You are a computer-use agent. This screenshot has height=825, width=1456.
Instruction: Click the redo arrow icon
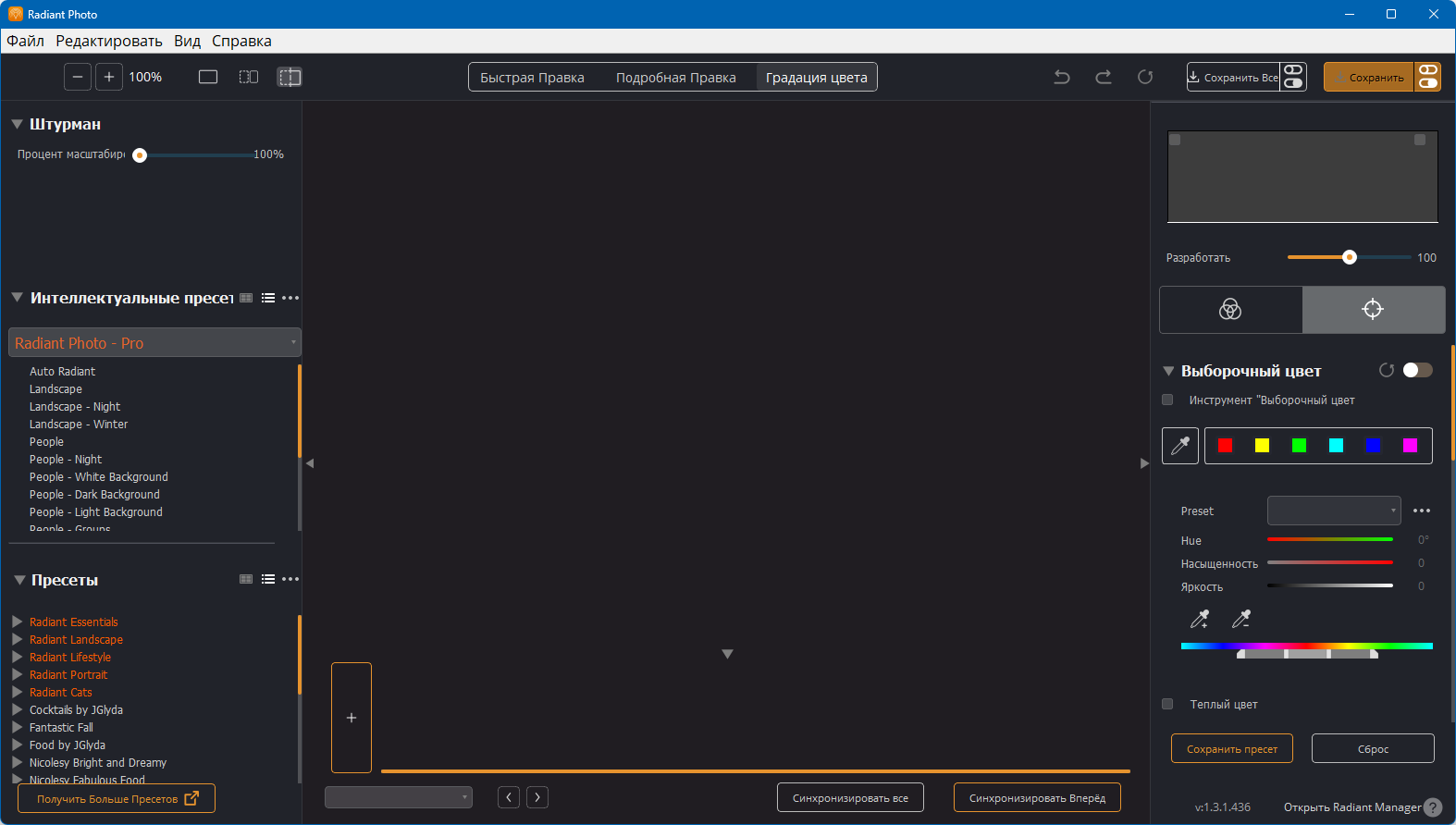pos(1104,78)
